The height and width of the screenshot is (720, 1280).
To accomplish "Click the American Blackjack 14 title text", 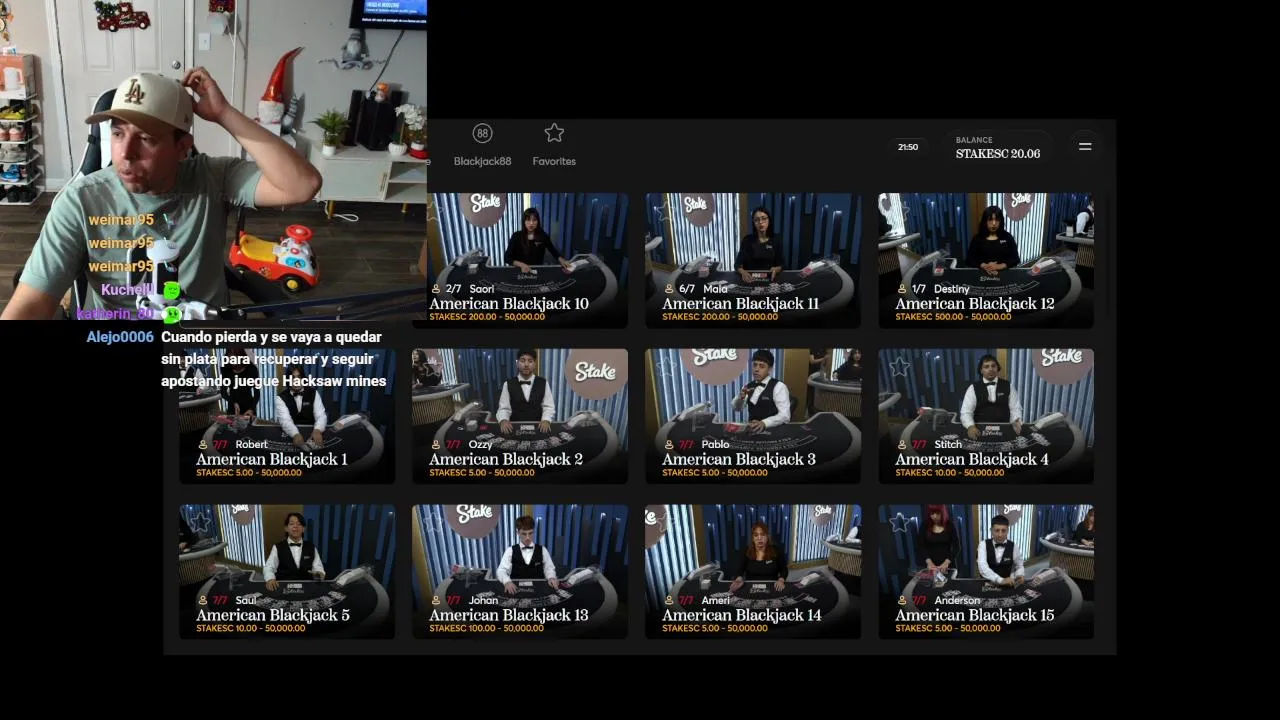I will pos(742,615).
